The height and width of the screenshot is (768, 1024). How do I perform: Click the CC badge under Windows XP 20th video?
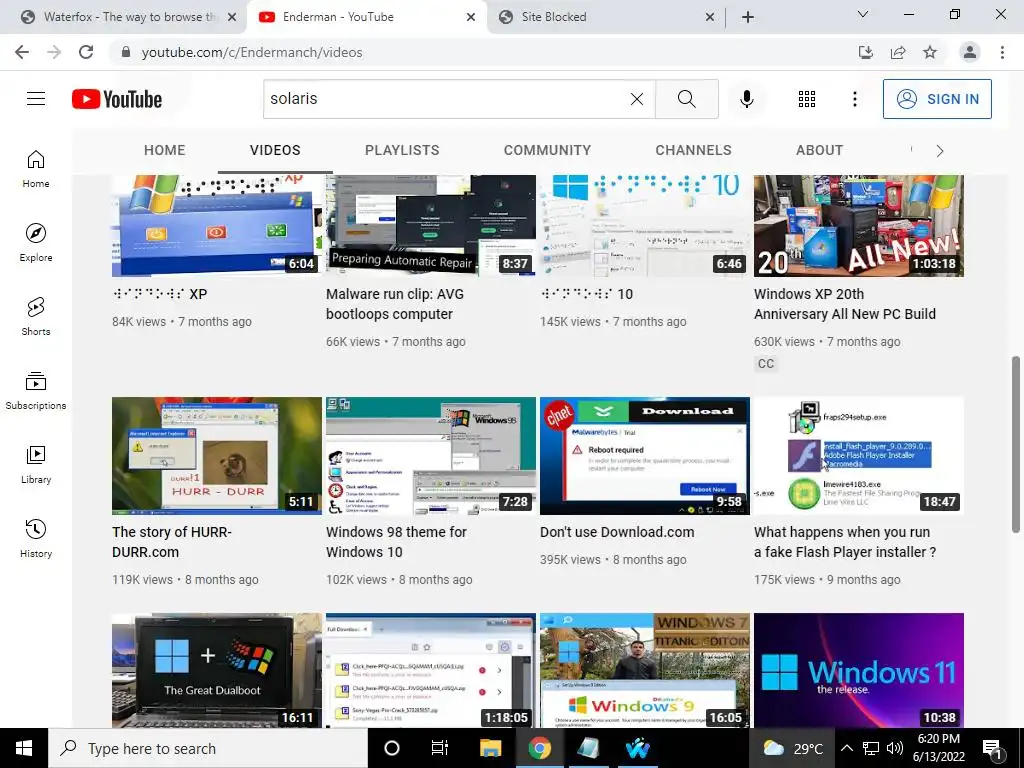click(766, 364)
